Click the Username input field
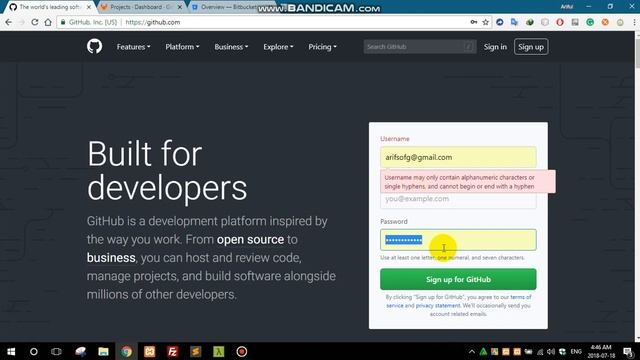The image size is (640, 360). pos(458,157)
